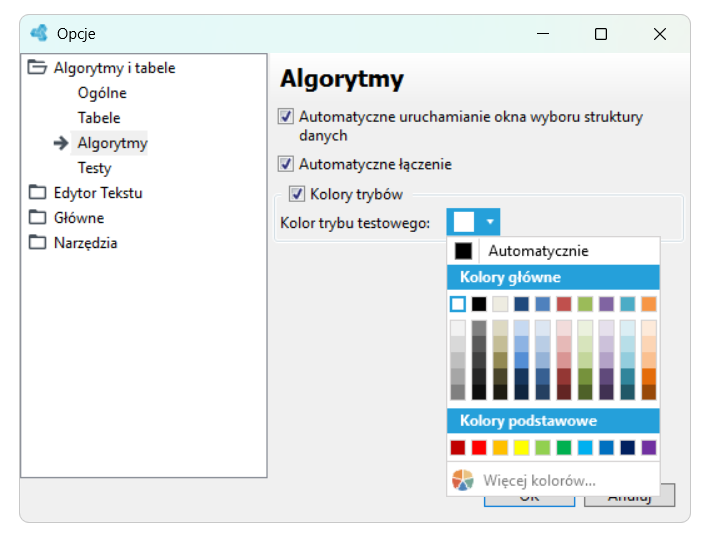This screenshot has height=542, width=702.
Task: Collapse the Algorytmy i tabele category
Action: (114, 68)
